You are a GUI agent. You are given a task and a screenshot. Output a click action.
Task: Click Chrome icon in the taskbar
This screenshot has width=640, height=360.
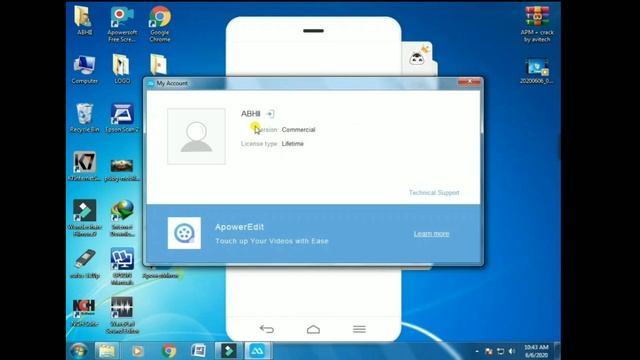[169, 351]
